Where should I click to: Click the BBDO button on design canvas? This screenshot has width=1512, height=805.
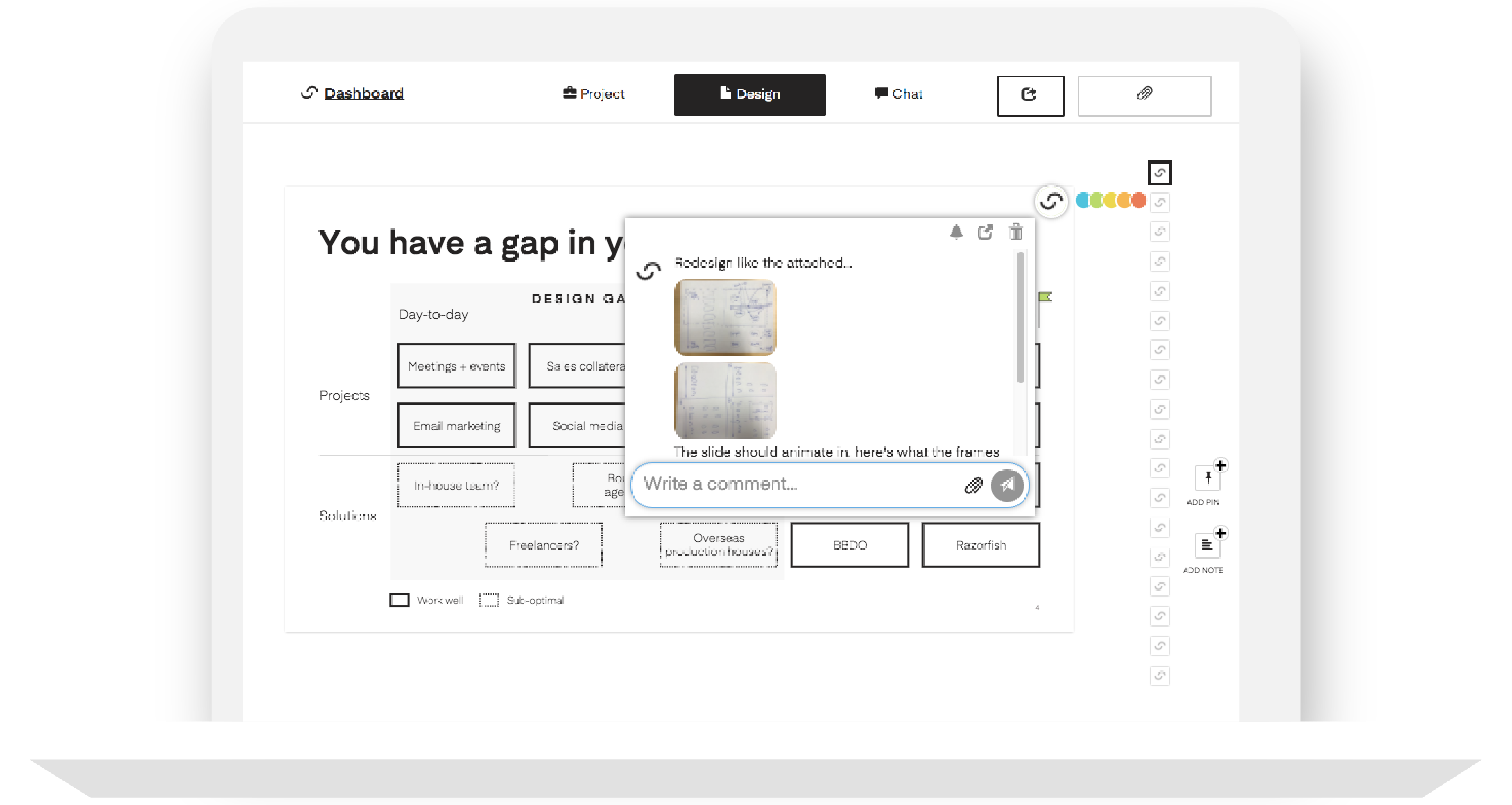click(x=850, y=545)
